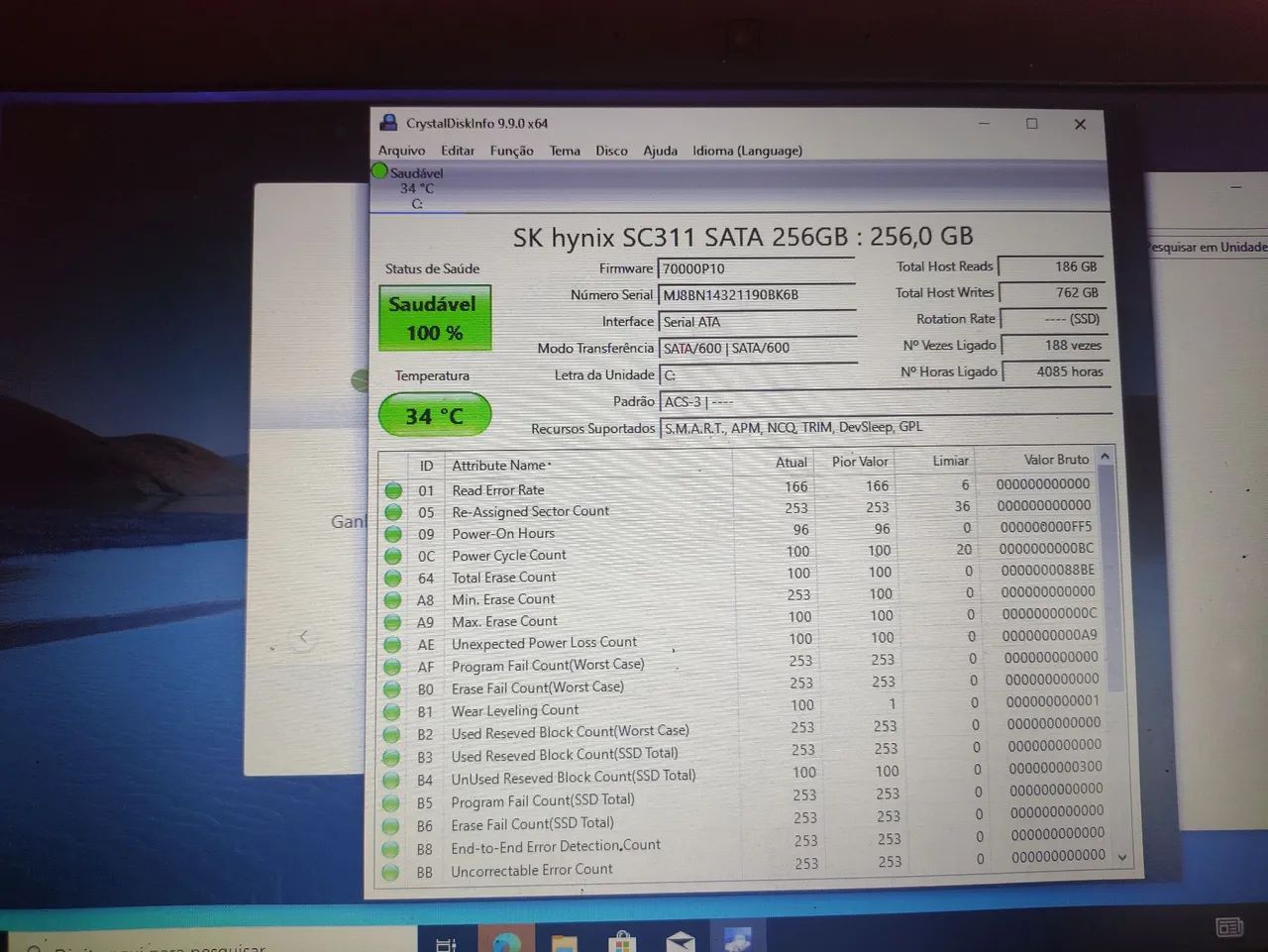The height and width of the screenshot is (952, 1268).
Task: Click the Pesquisar em Unidade search box behind
Action: [1207, 247]
